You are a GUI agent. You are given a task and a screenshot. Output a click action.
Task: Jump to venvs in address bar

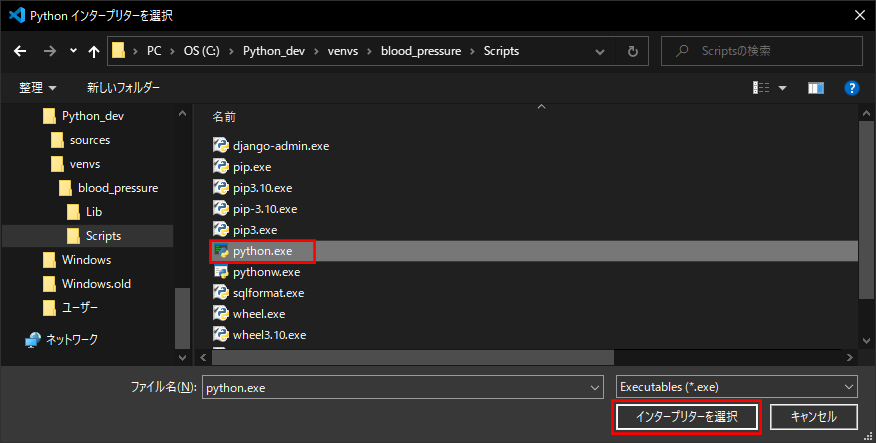[x=342, y=51]
